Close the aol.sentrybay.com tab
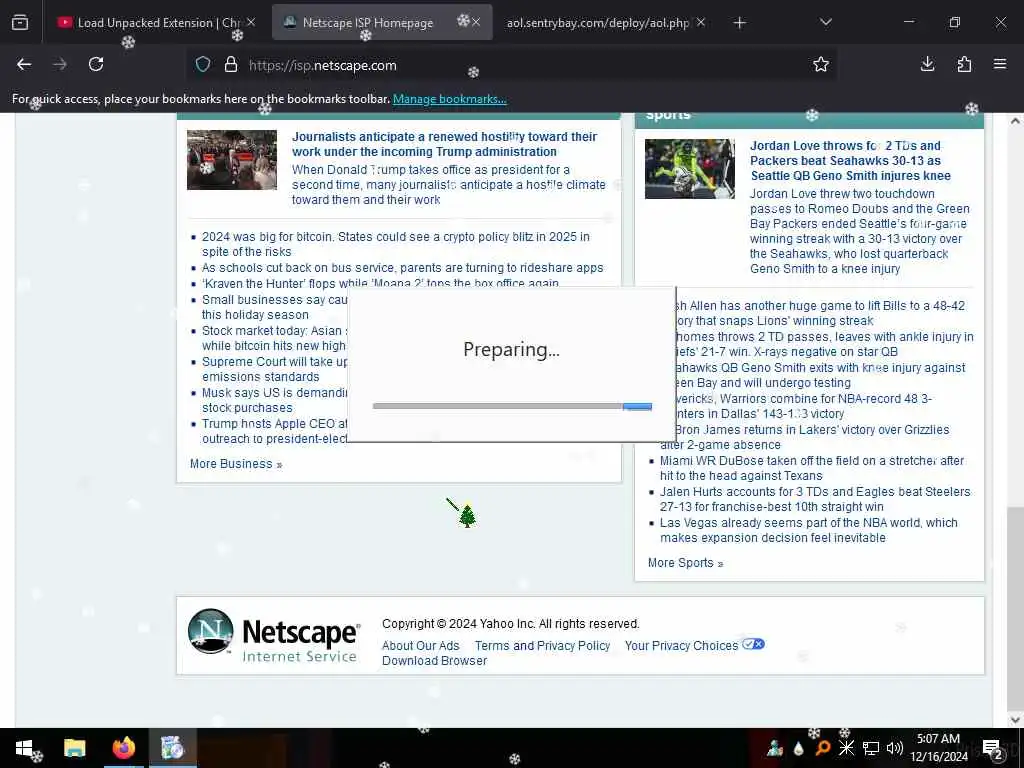Image resolution: width=1024 pixels, height=768 pixels. click(701, 22)
